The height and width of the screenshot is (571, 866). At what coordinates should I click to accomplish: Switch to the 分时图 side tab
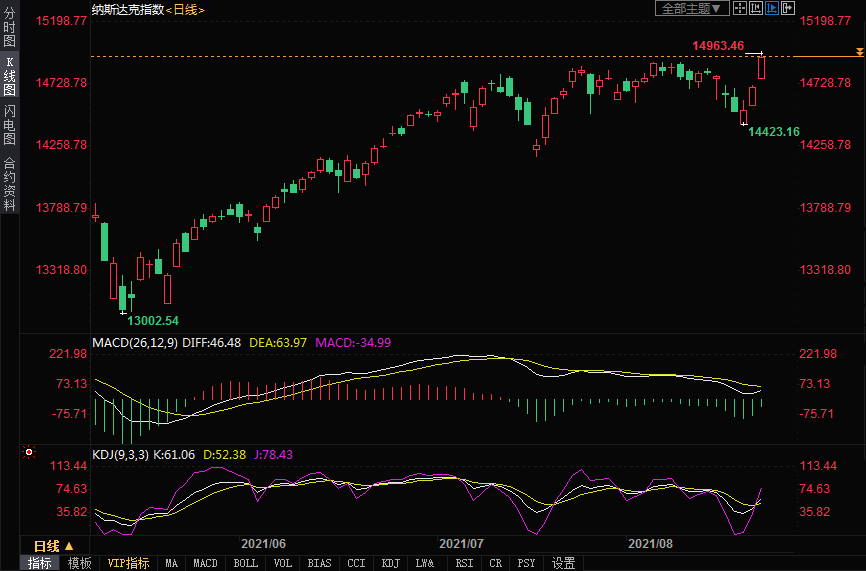(9, 30)
